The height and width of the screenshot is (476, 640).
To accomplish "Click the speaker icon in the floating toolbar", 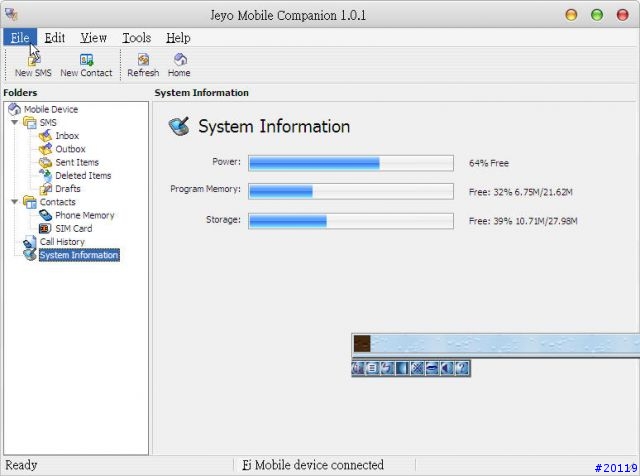I will coord(447,368).
